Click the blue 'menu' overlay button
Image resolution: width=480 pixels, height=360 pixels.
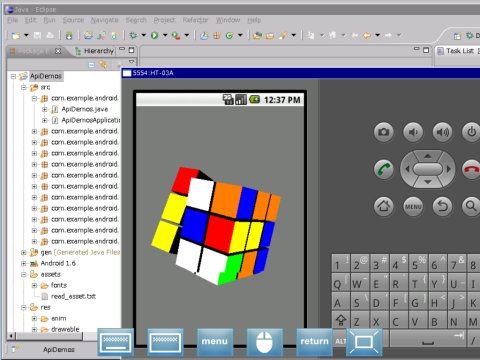pyautogui.click(x=215, y=341)
